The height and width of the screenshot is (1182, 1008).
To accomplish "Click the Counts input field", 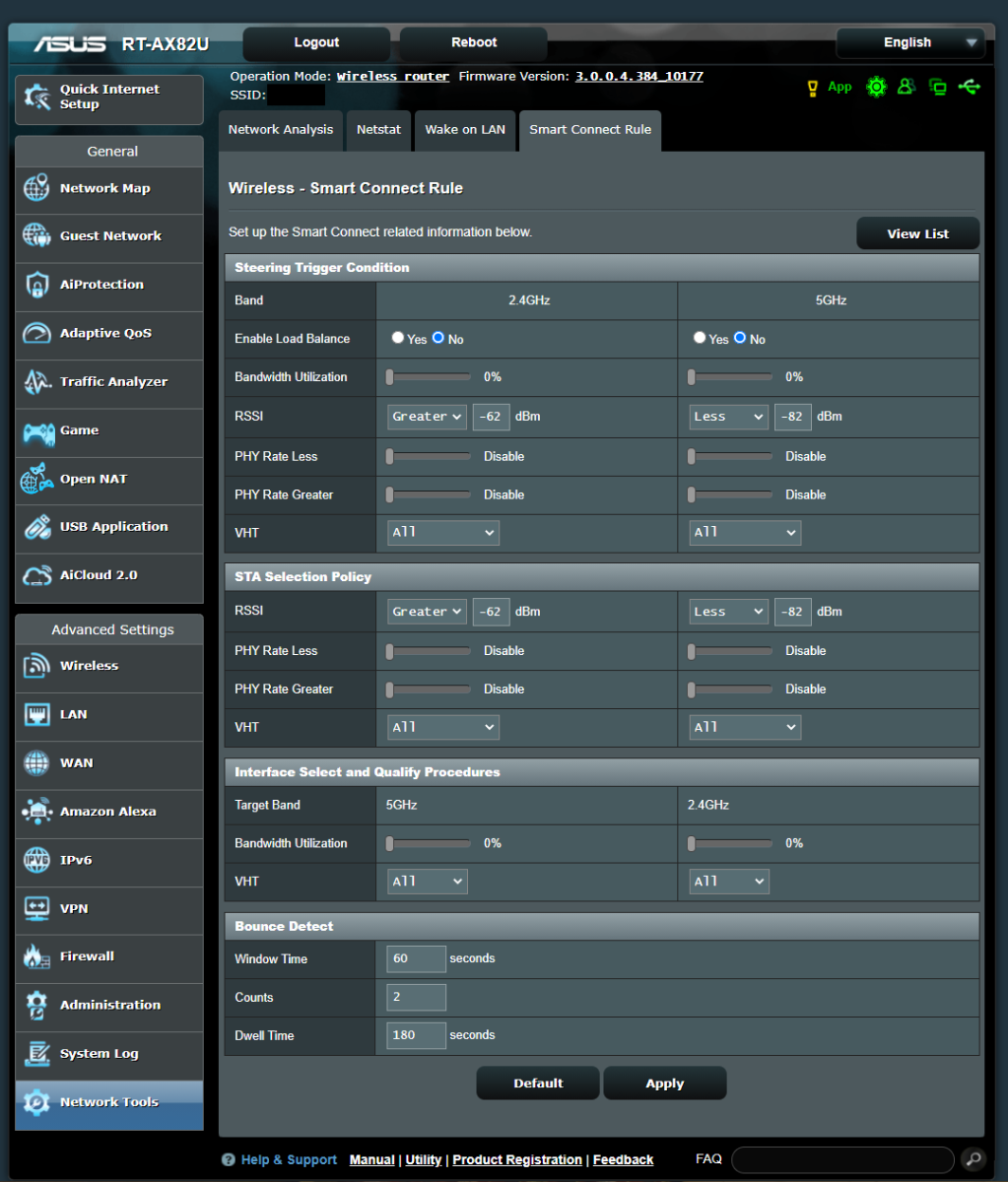I will click(x=416, y=997).
